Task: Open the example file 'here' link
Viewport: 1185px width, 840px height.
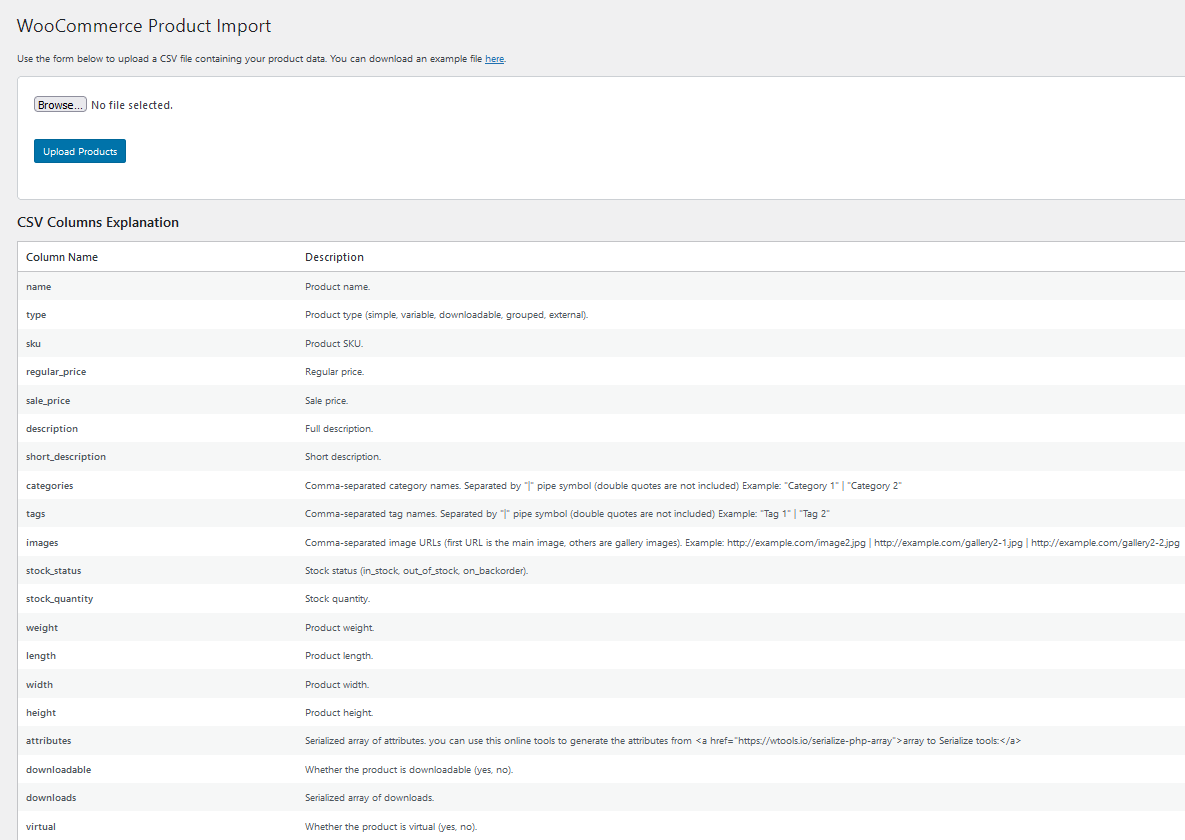Action: [x=494, y=59]
